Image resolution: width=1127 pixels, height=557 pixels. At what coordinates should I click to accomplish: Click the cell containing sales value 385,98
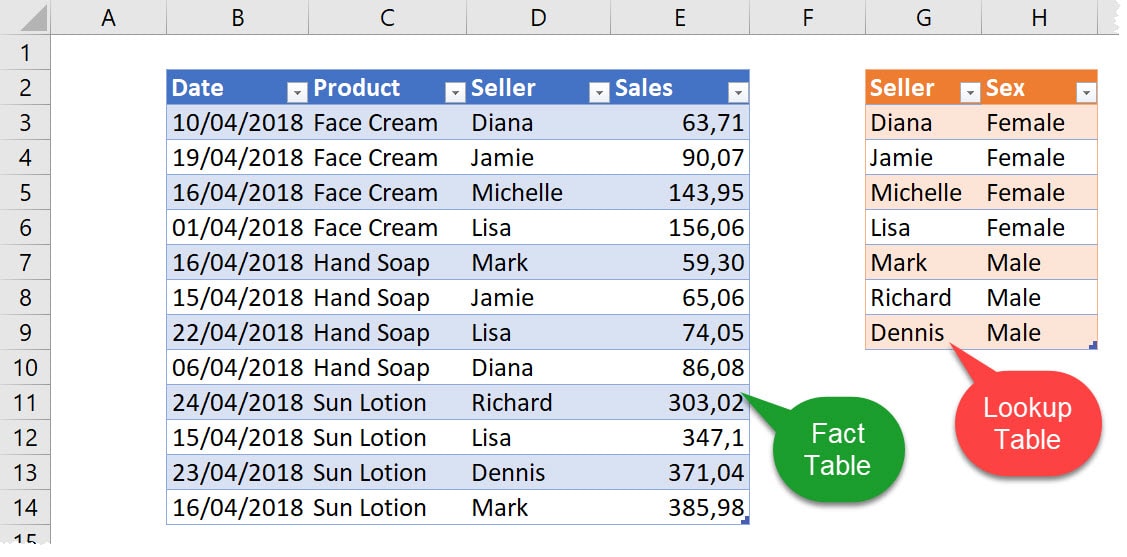tap(680, 508)
